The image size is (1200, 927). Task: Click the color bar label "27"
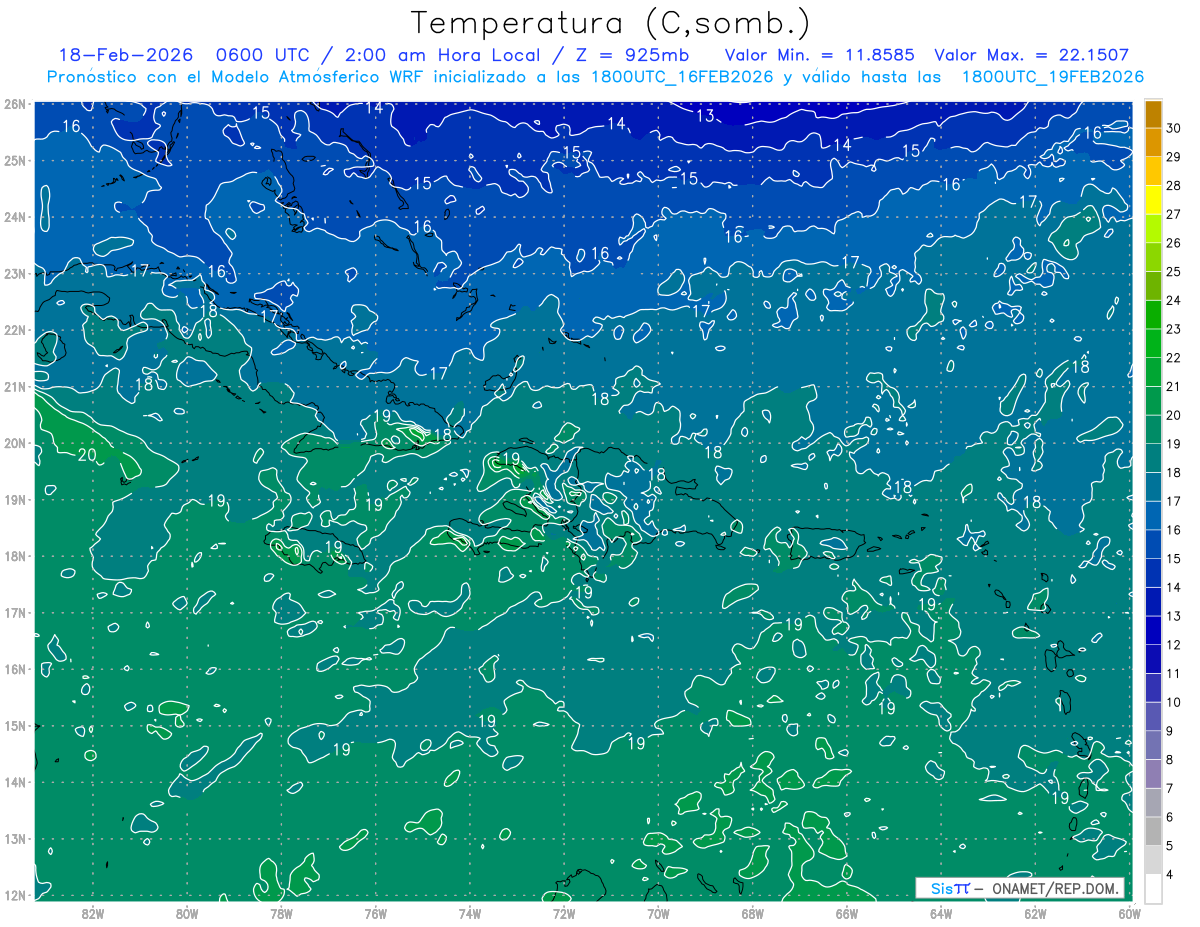[x=1174, y=214]
